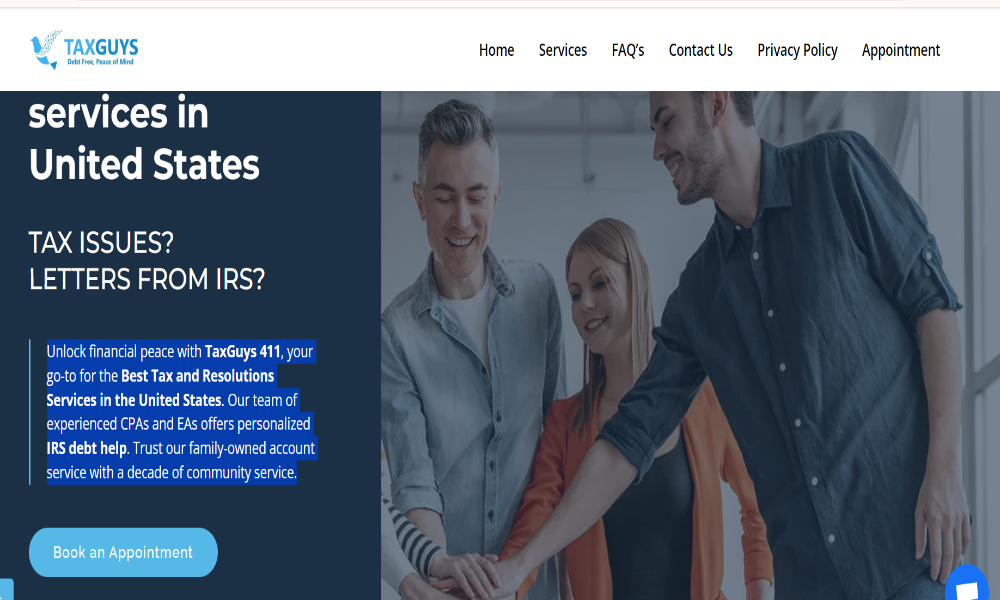Viewport: 1000px width, 600px height.
Task: Click Best Tax and Resolutions Services text
Action: [x=159, y=388]
